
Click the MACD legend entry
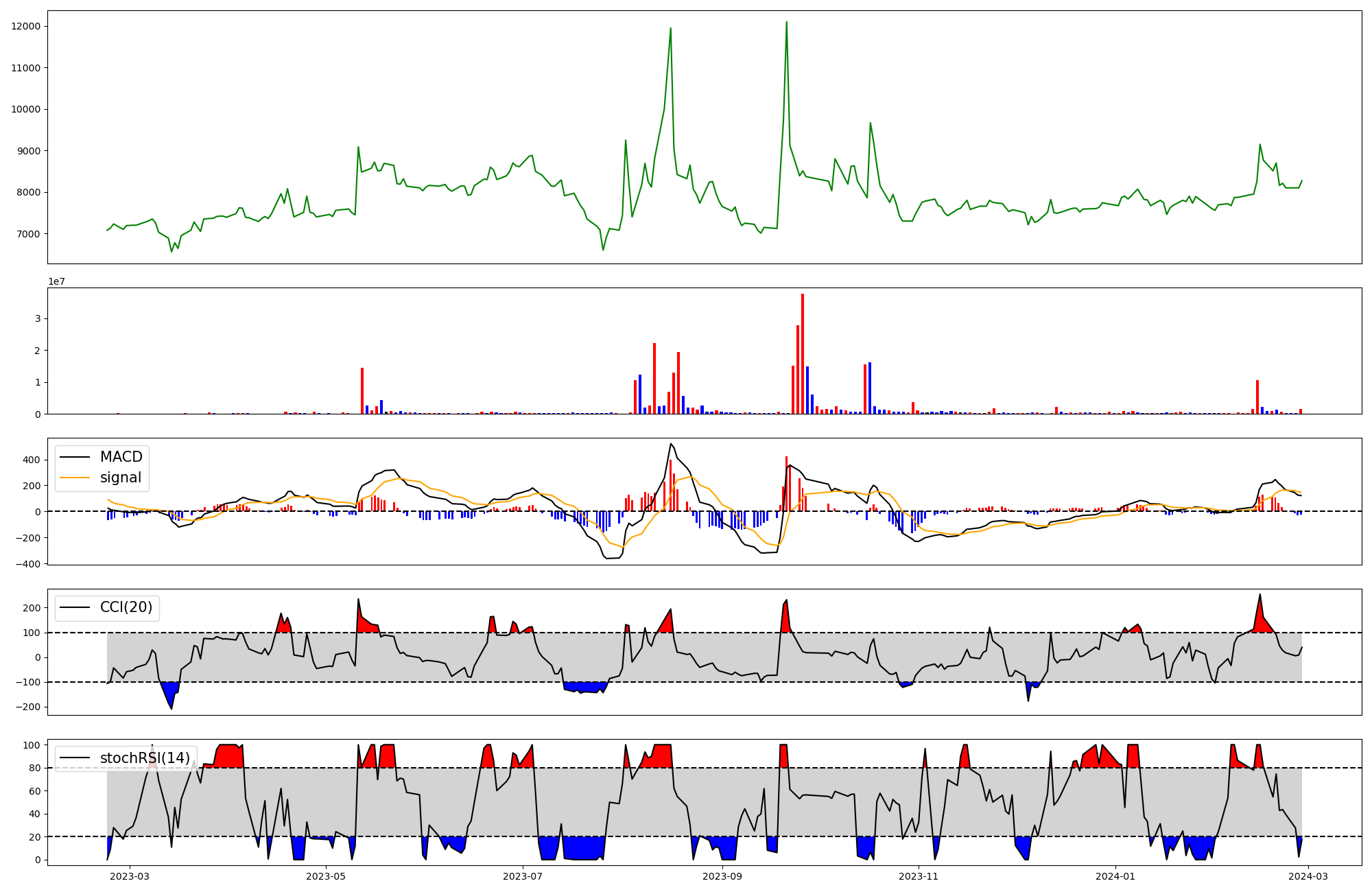point(121,457)
